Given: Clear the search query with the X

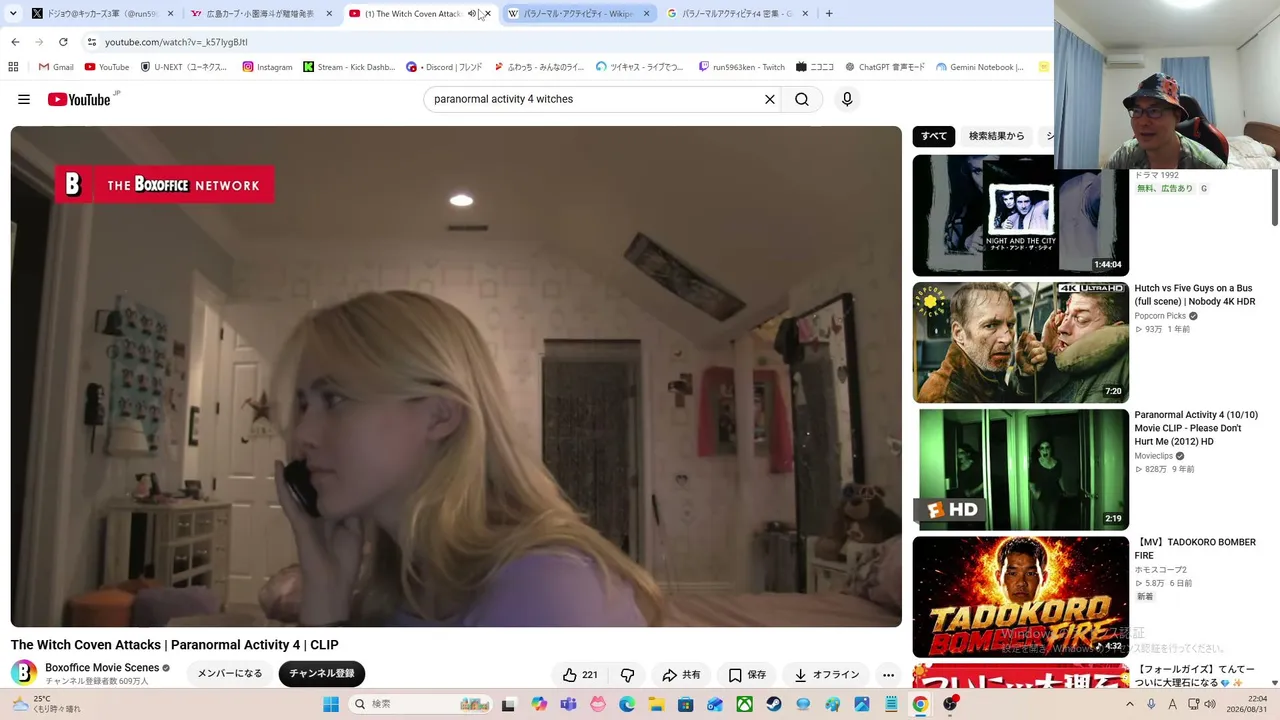Looking at the screenshot, I should pyautogui.click(x=770, y=99).
